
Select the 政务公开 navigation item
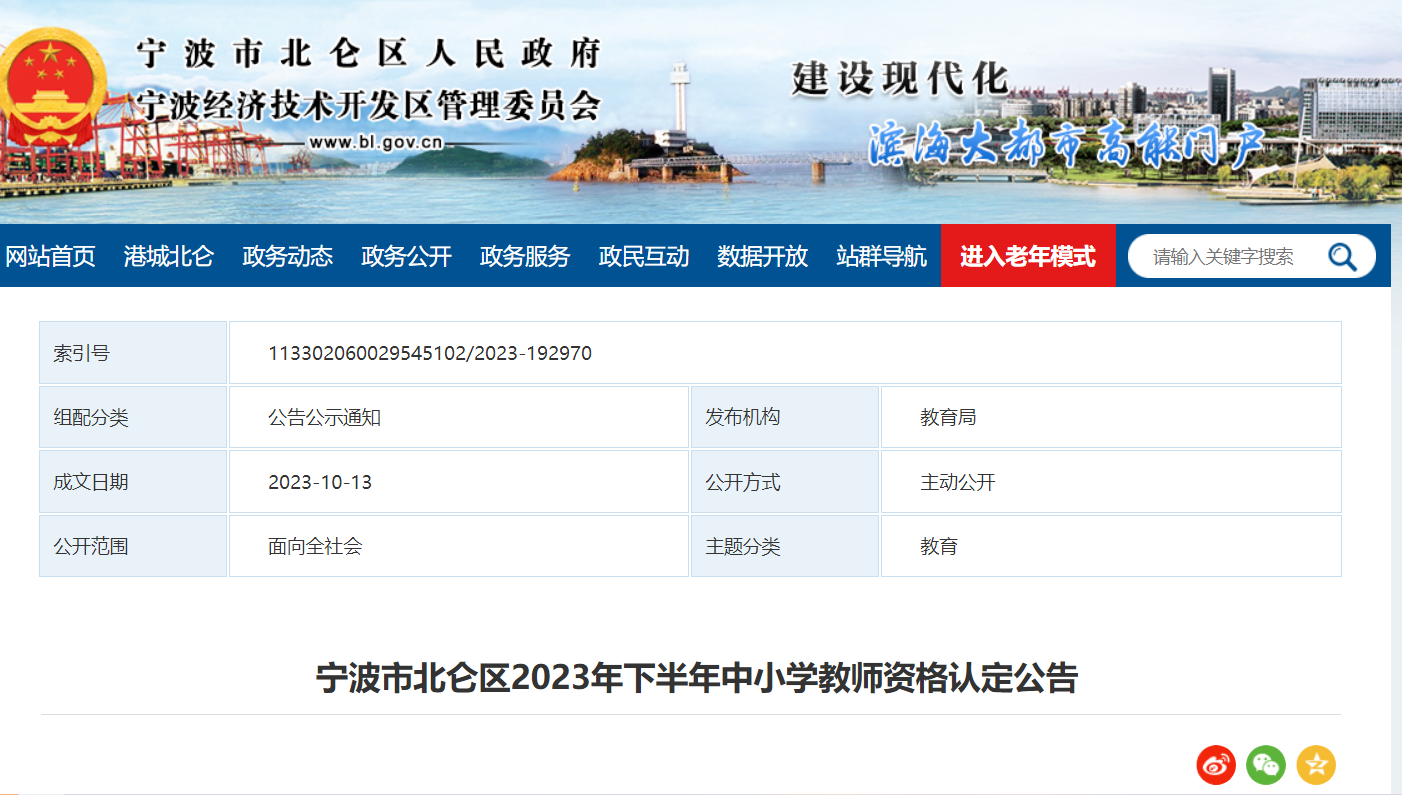pyautogui.click(x=406, y=257)
